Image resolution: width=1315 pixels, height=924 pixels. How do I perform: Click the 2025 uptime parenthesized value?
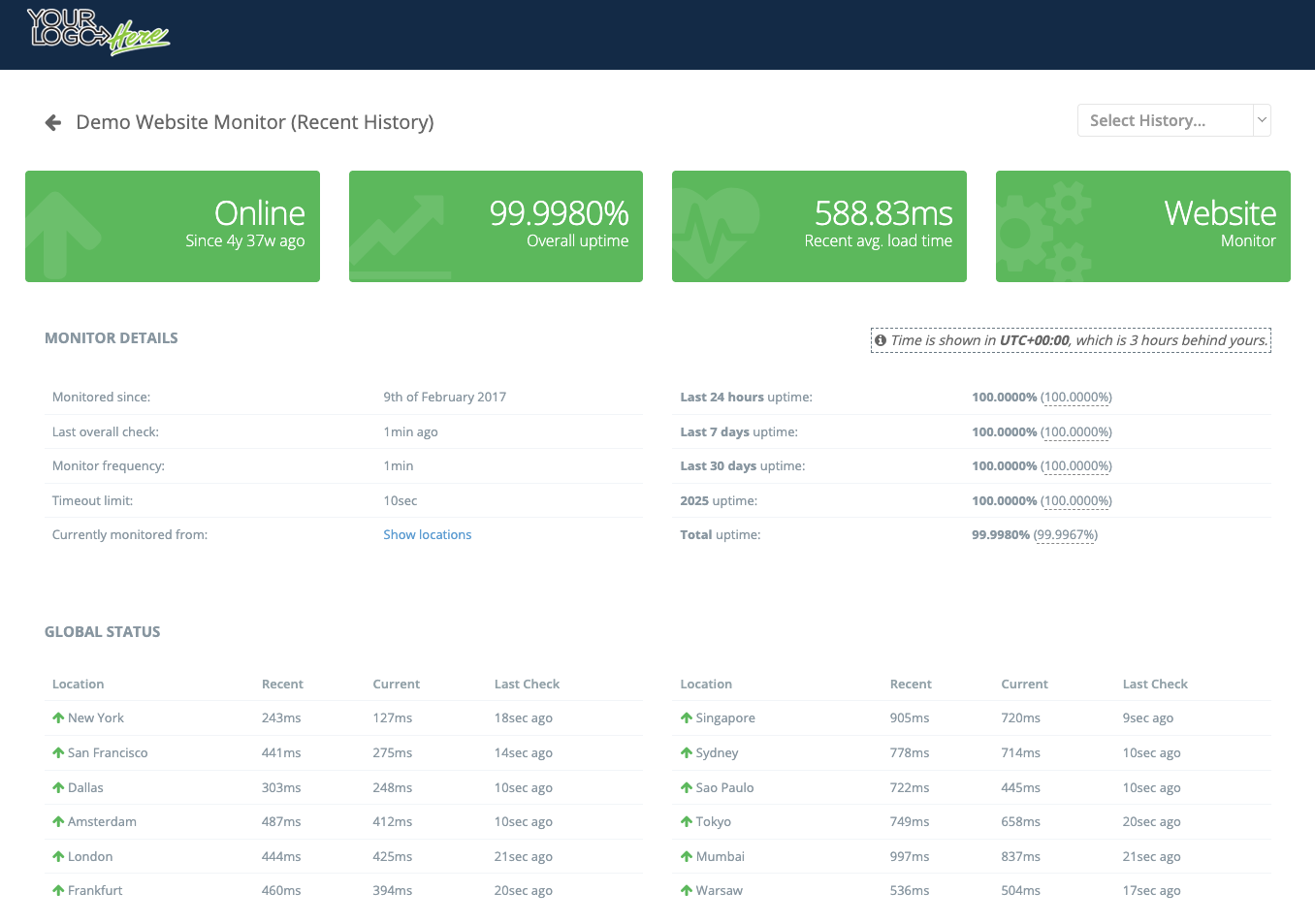pos(1076,501)
